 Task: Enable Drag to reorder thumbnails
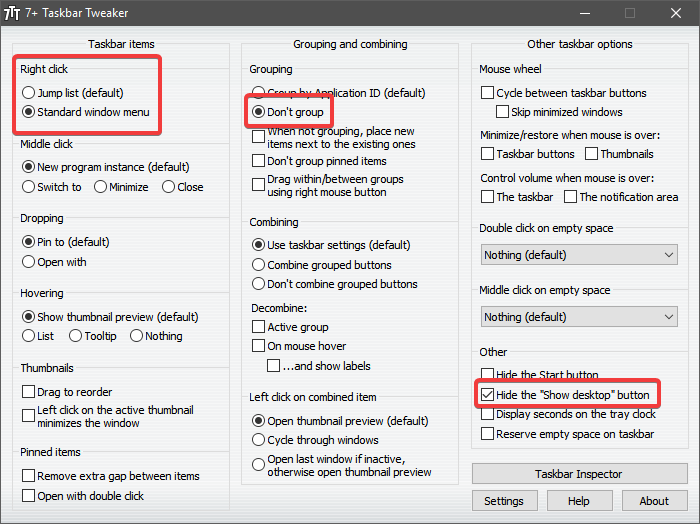pyautogui.click(x=28, y=392)
